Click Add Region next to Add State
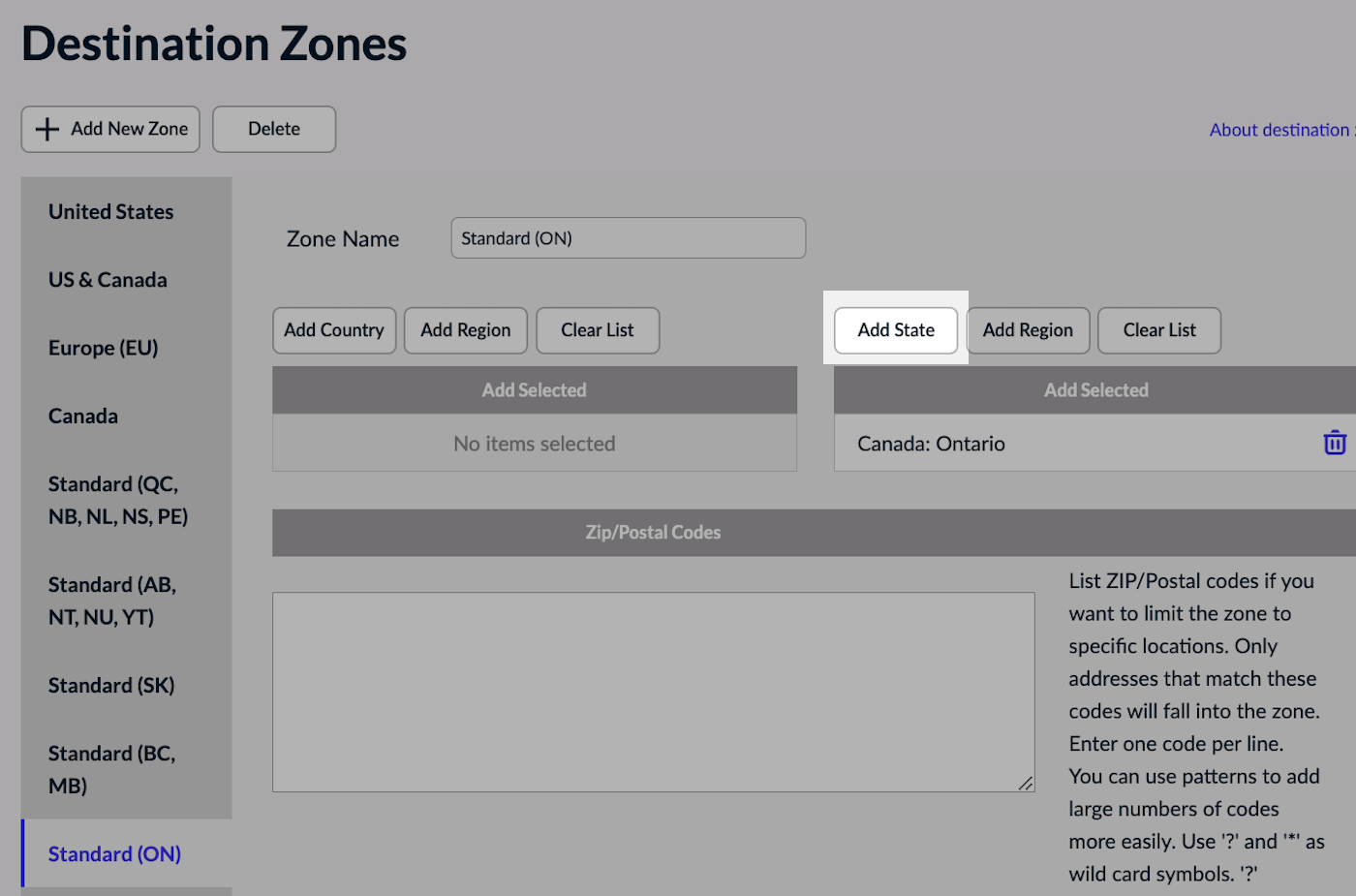 (x=1028, y=330)
